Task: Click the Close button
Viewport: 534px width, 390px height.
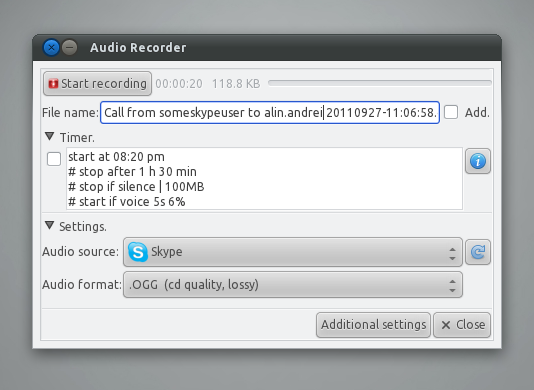Action: pos(462,325)
